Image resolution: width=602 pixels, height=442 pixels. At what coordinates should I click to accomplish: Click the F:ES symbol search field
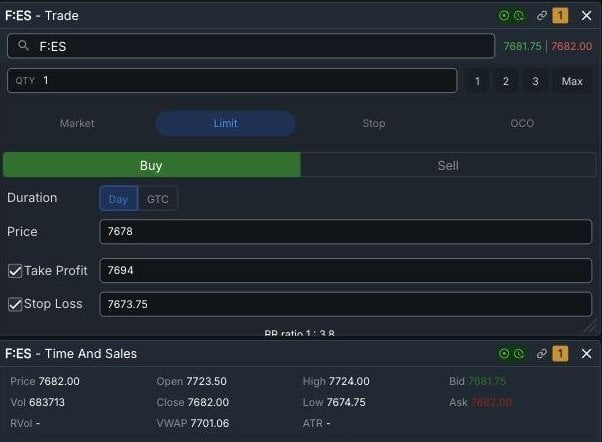coord(251,46)
